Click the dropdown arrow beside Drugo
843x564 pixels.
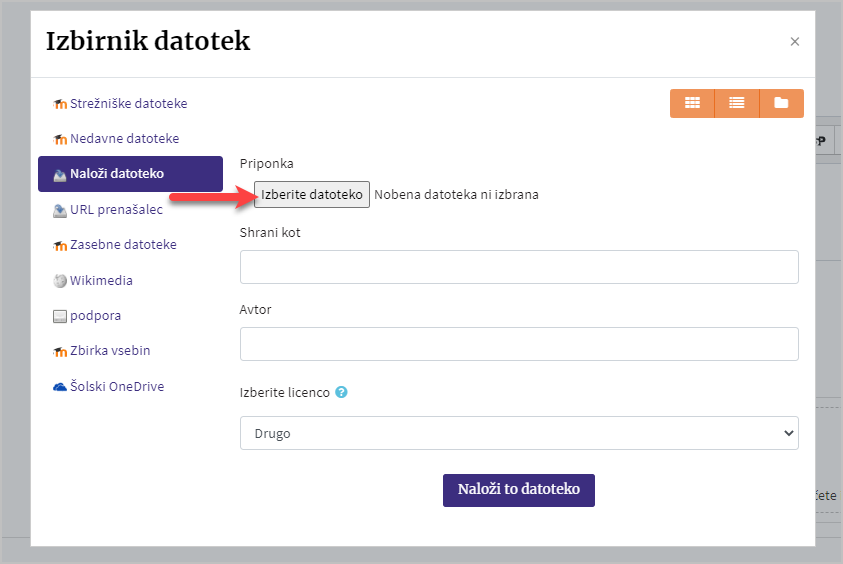(x=788, y=433)
